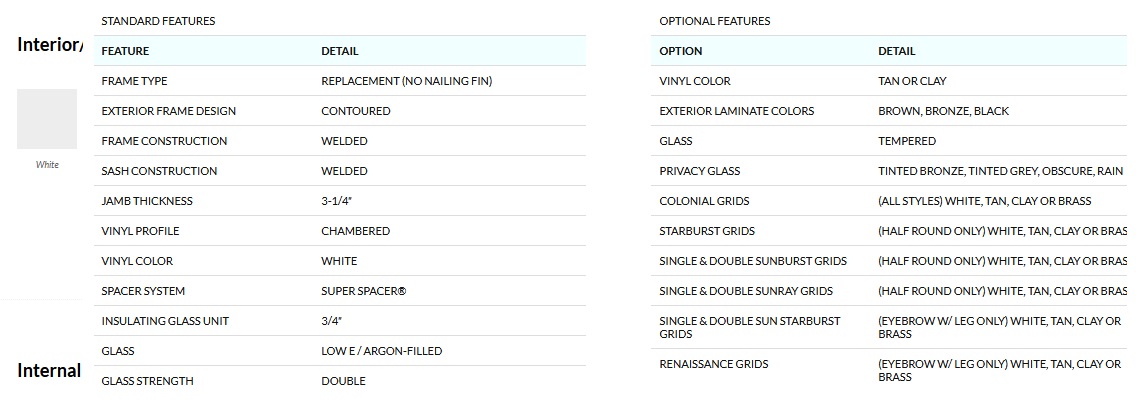Click the standard features DETAIL header
1136x405 pixels.
[340, 51]
